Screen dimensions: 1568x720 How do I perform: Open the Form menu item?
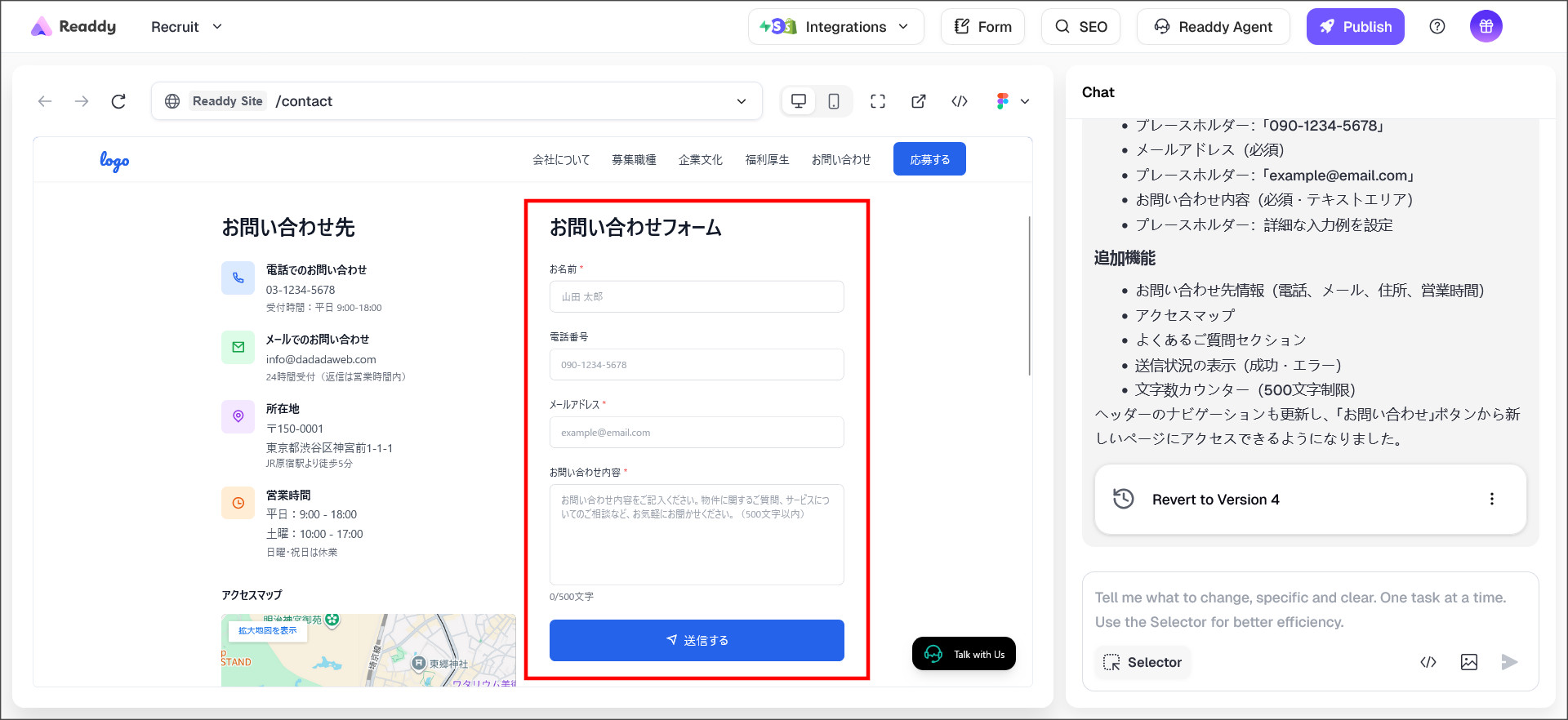982,27
